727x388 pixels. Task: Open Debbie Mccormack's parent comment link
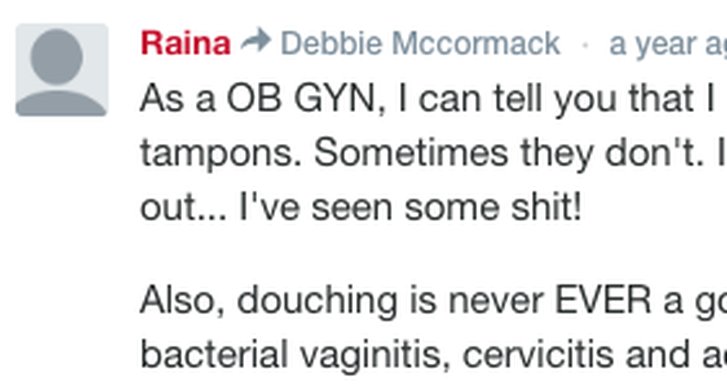421,44
